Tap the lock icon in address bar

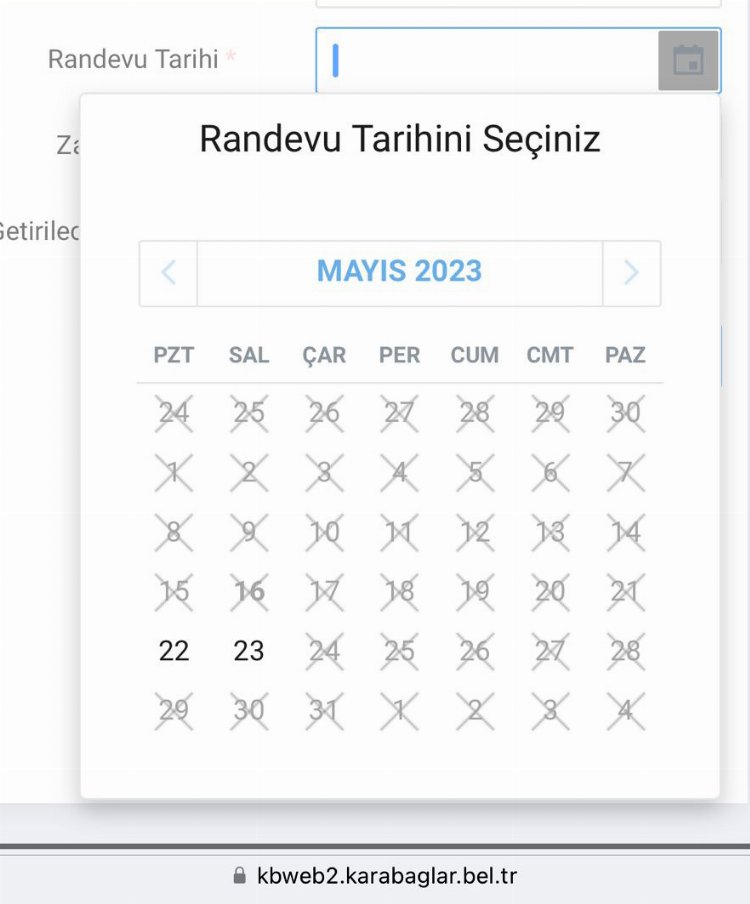pos(239,876)
